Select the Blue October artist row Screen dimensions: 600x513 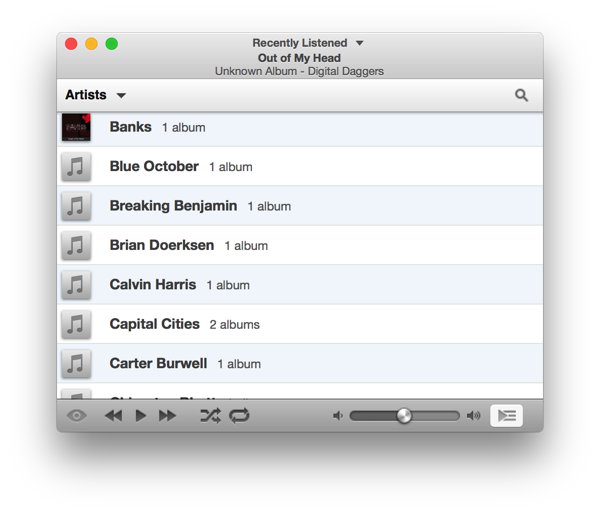300,167
